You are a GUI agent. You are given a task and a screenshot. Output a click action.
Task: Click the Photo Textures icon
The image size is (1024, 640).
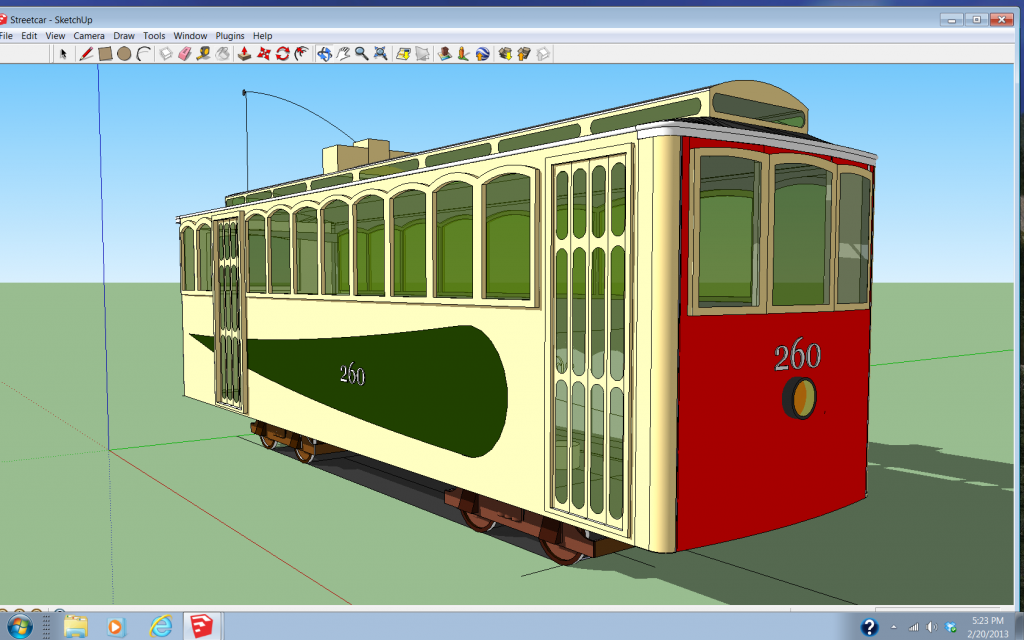(x=464, y=54)
